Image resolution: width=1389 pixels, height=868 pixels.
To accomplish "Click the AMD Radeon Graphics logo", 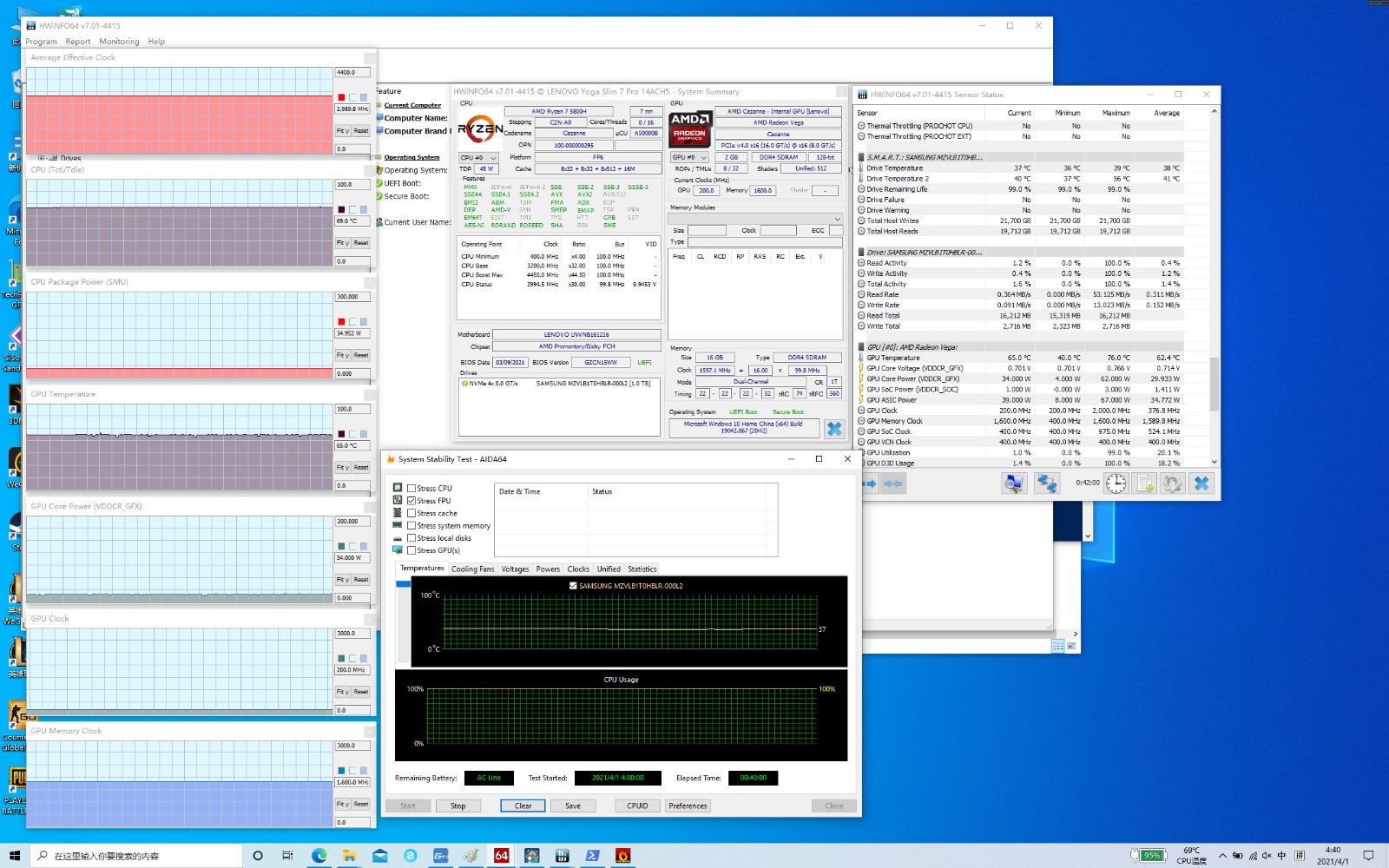I will (x=690, y=128).
